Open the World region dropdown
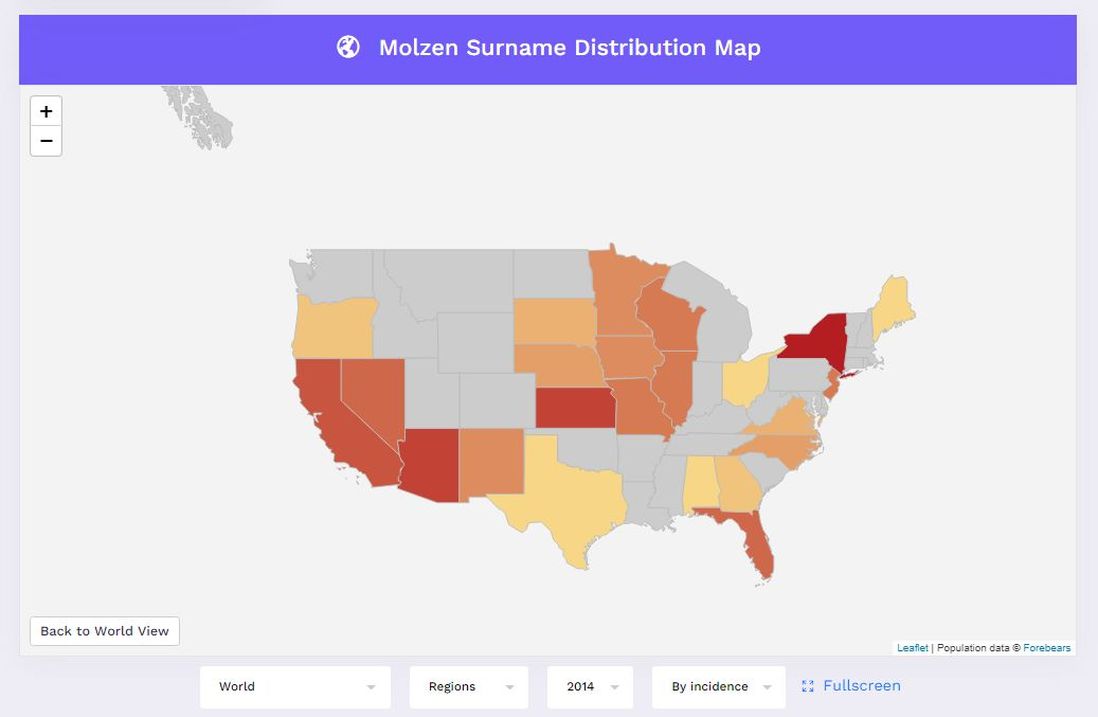The image size is (1098, 717). [294, 687]
